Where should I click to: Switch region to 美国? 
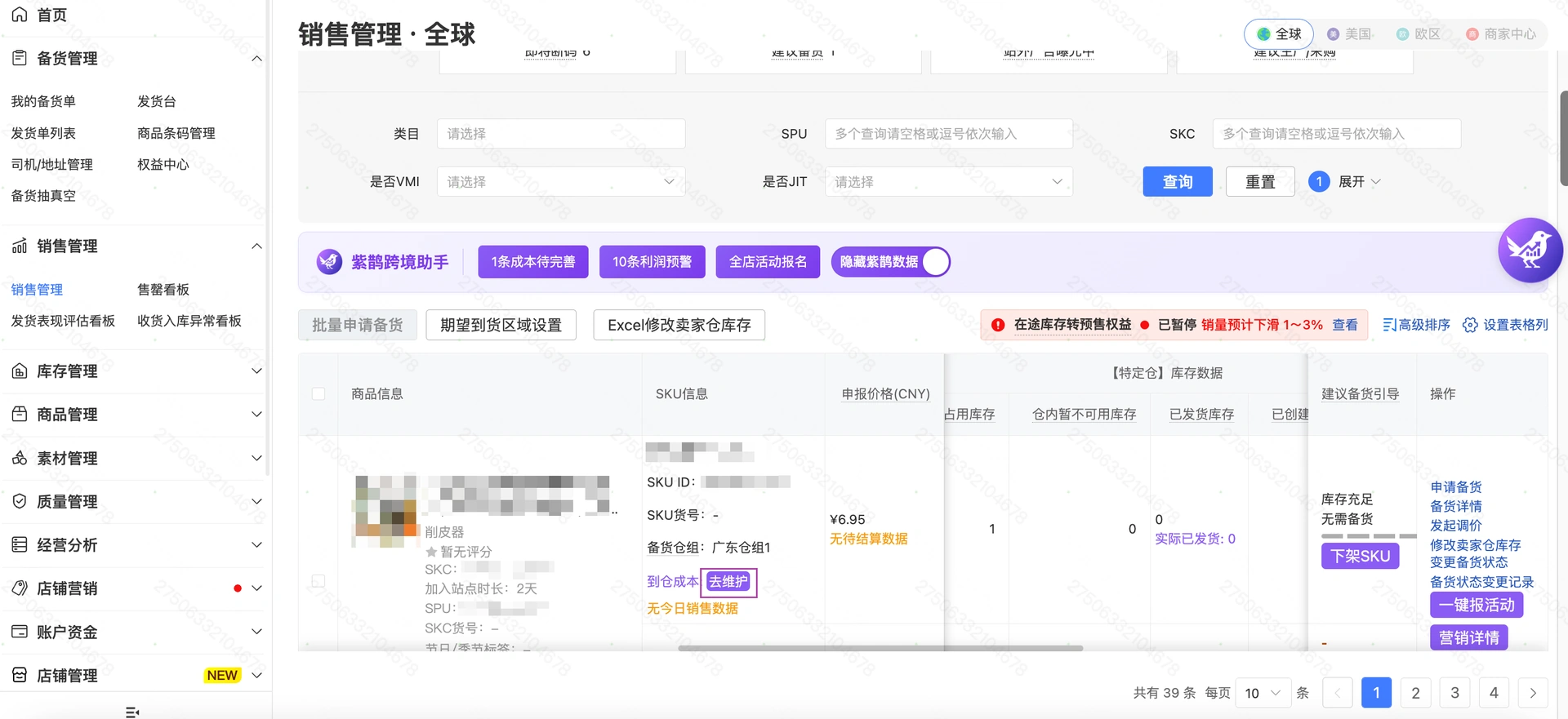click(x=1351, y=33)
